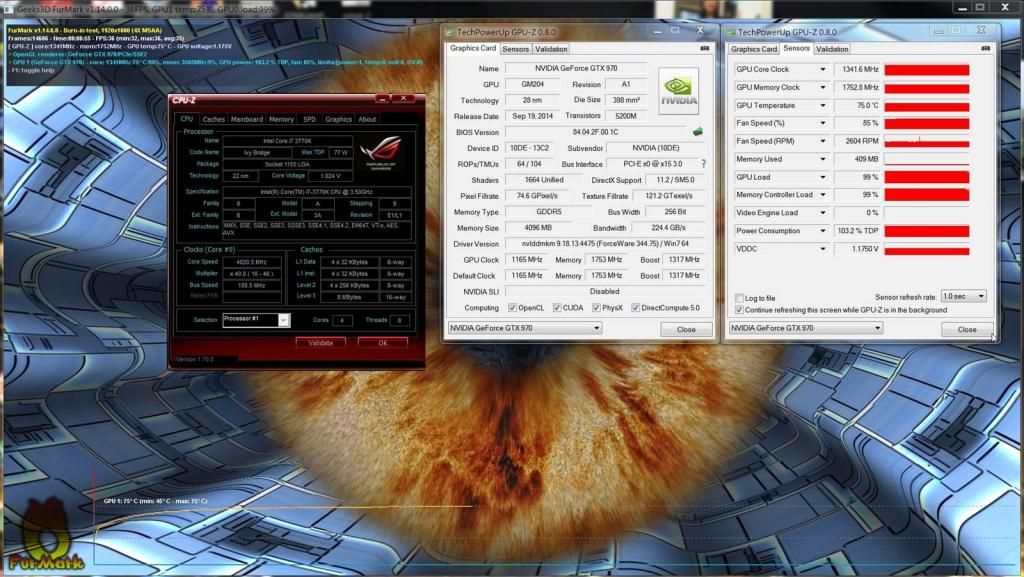
Task: Open the Memory Controller Load sensor dropdown
Action: tap(823, 195)
